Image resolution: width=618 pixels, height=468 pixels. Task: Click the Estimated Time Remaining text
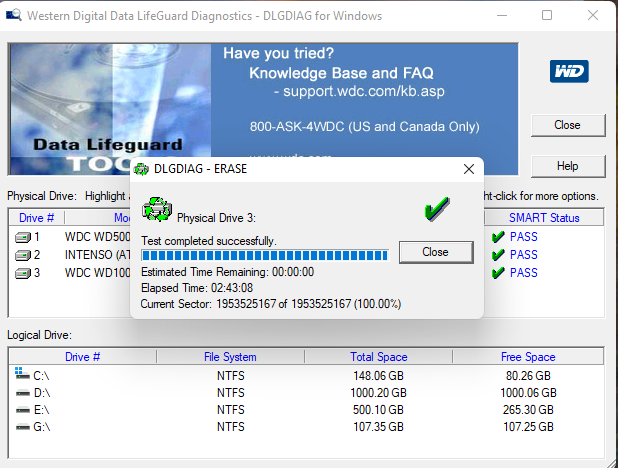[x=227, y=272]
